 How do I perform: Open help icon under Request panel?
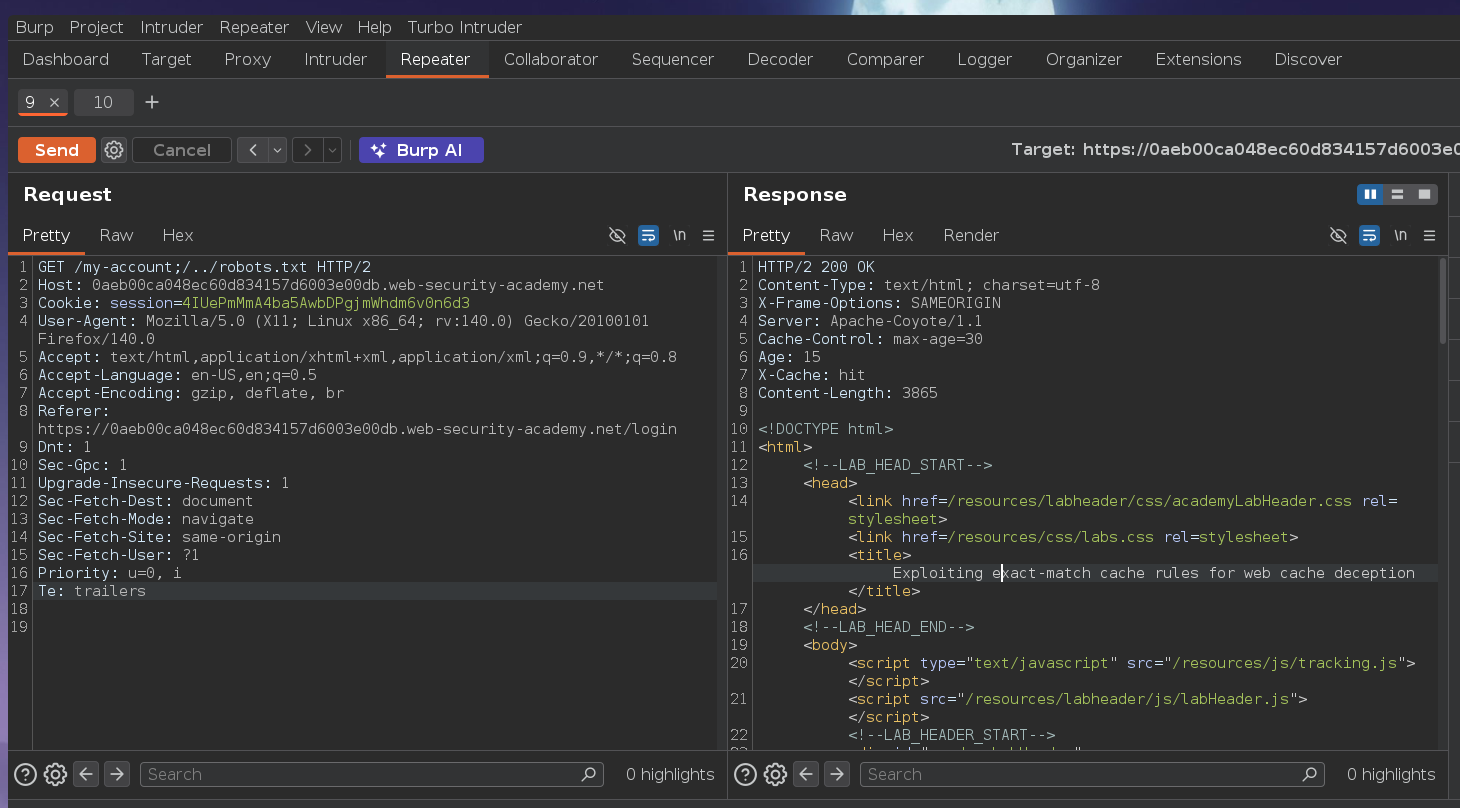(26, 774)
